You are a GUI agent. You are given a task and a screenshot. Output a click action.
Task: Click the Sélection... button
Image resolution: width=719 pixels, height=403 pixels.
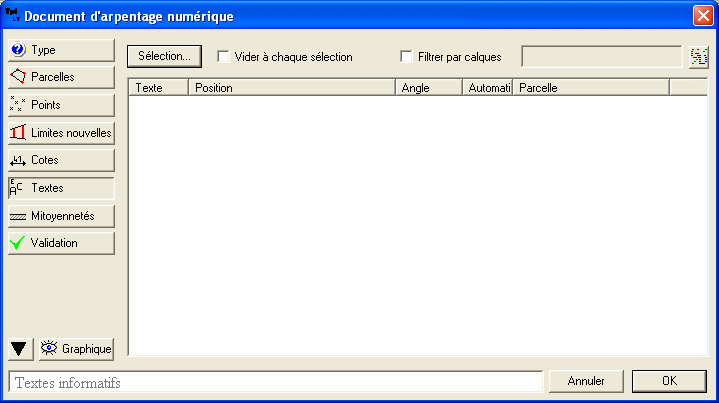[x=165, y=56]
